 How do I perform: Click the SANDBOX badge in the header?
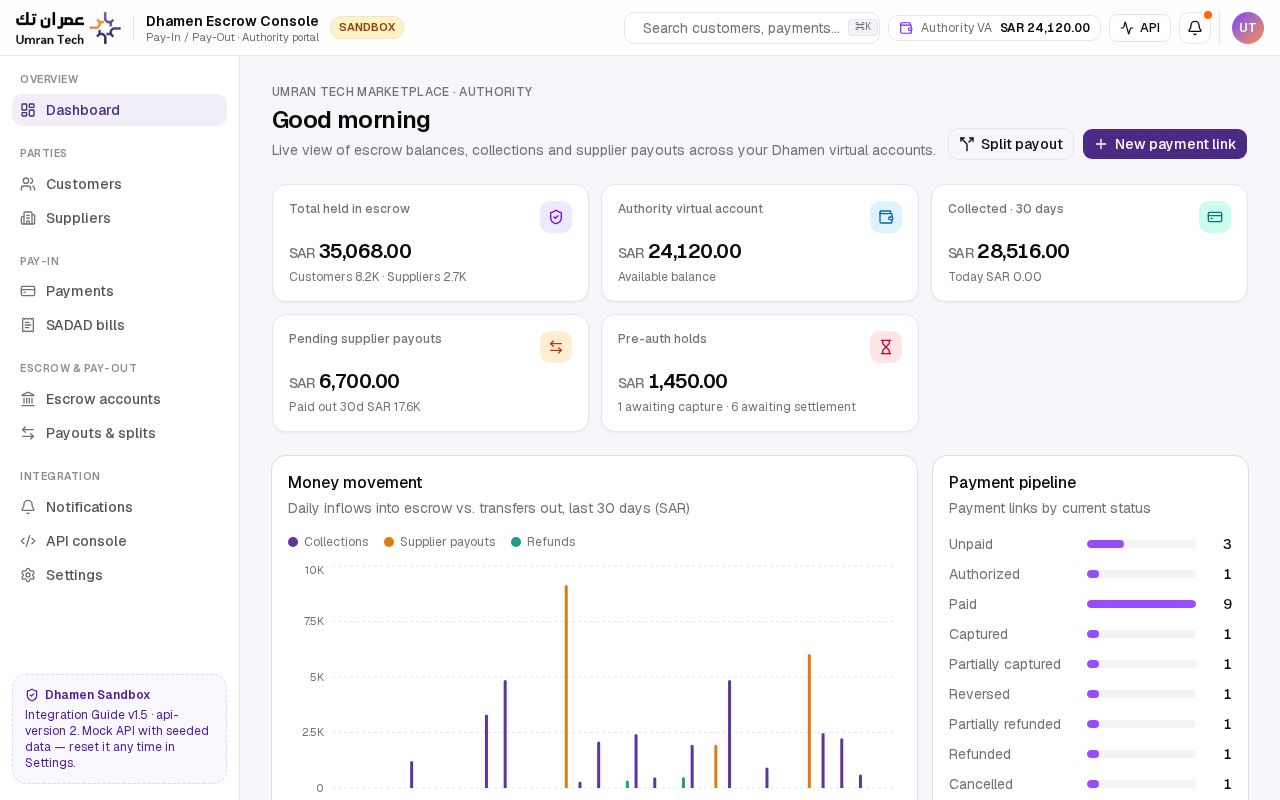(x=367, y=28)
